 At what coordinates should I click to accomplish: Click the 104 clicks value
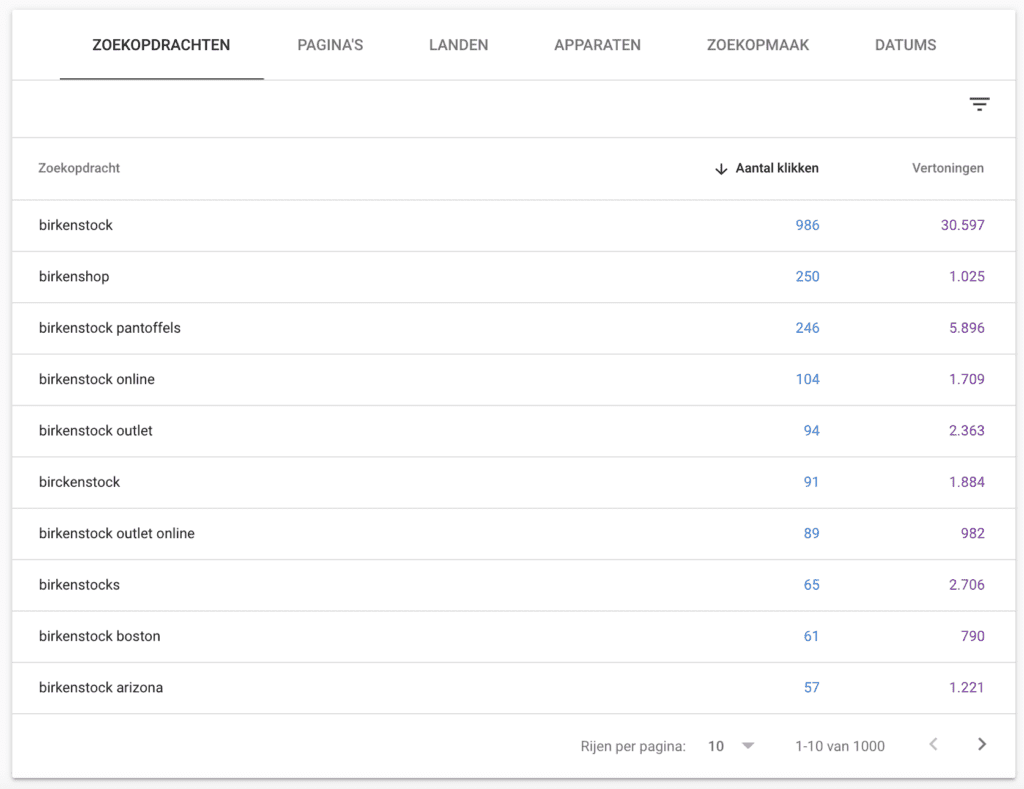[807, 379]
